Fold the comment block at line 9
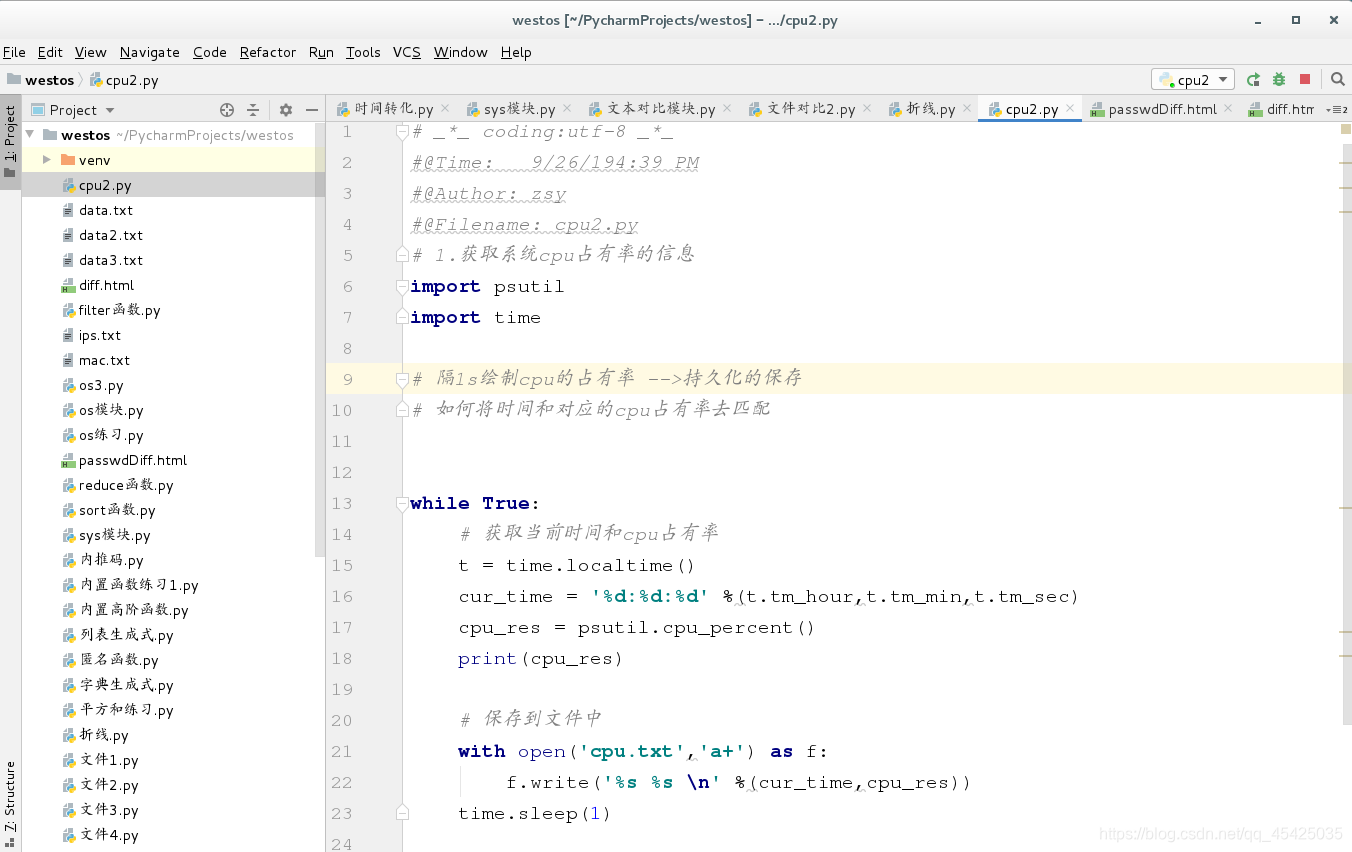Image resolution: width=1352 pixels, height=852 pixels. click(402, 379)
